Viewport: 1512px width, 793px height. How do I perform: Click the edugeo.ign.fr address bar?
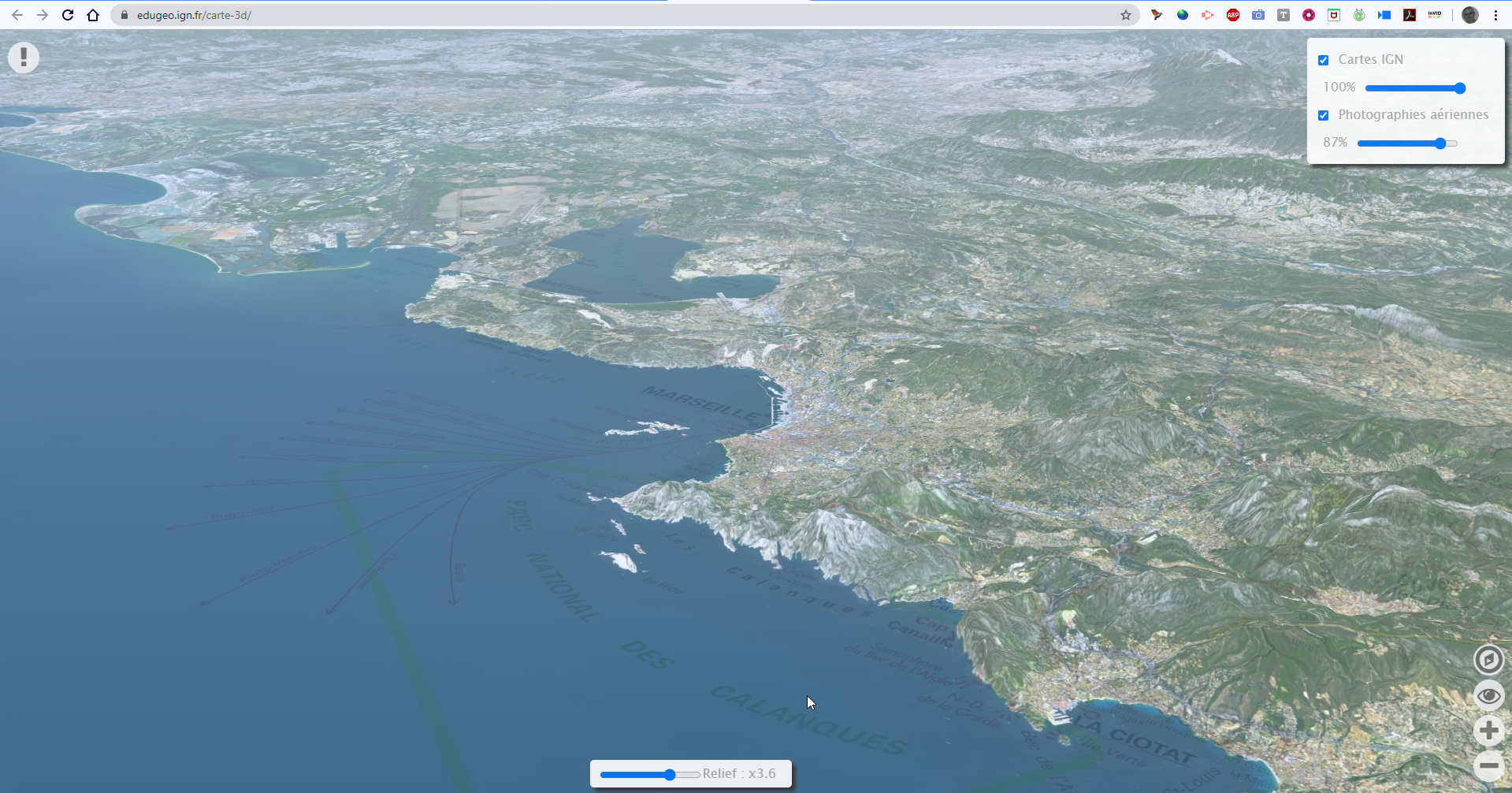[x=236, y=14]
